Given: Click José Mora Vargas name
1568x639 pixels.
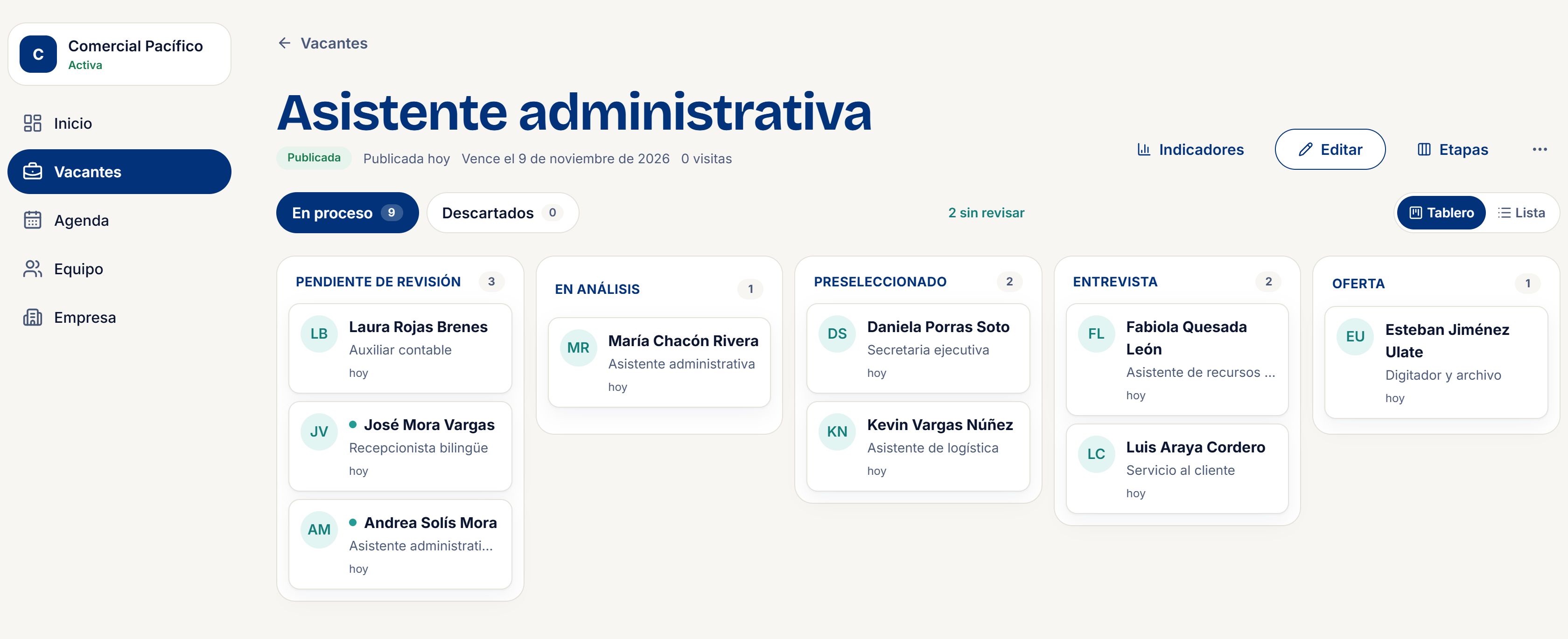Looking at the screenshot, I should tap(429, 425).
